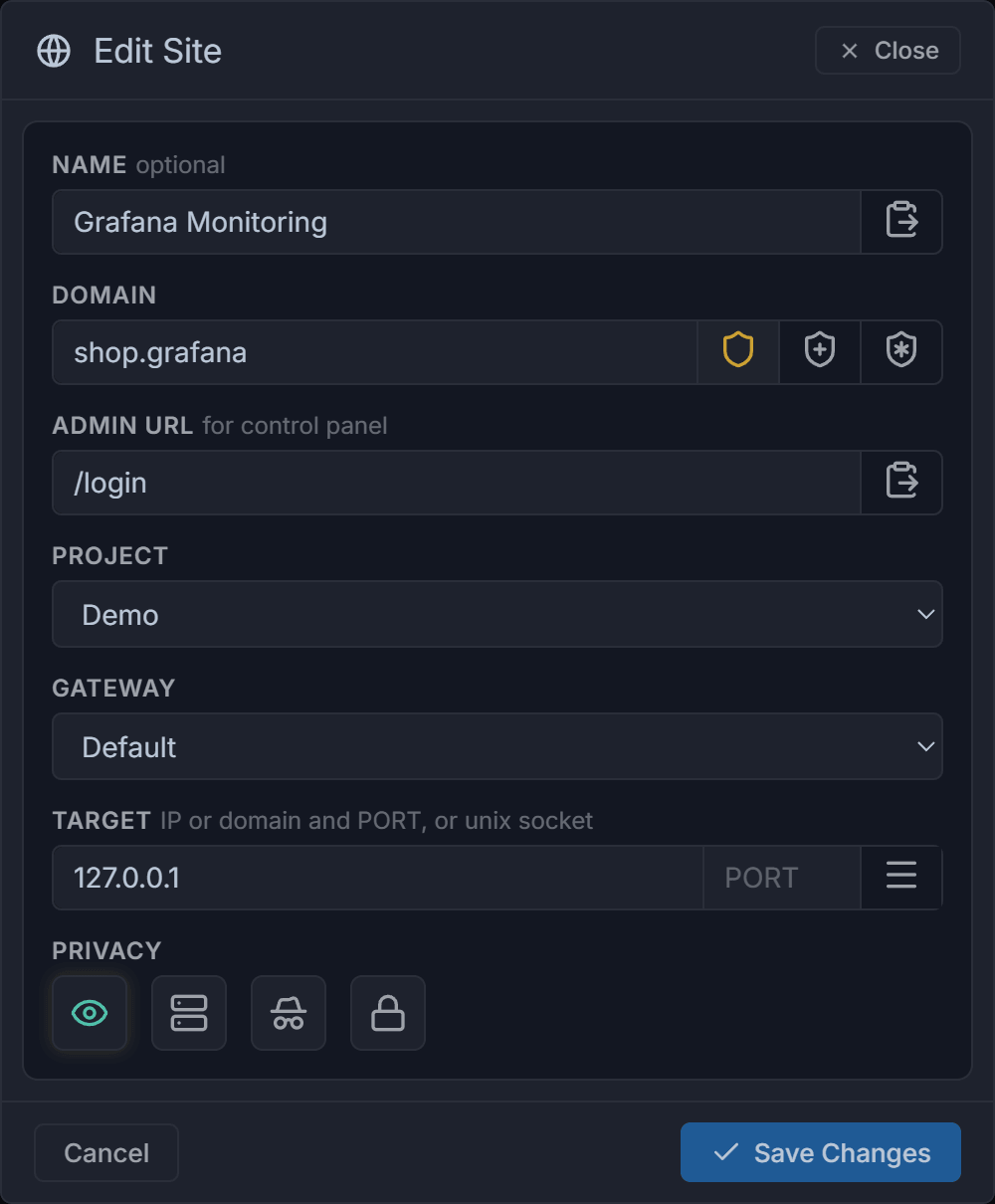
Task: Click the Cancel button
Action: 106,1152
